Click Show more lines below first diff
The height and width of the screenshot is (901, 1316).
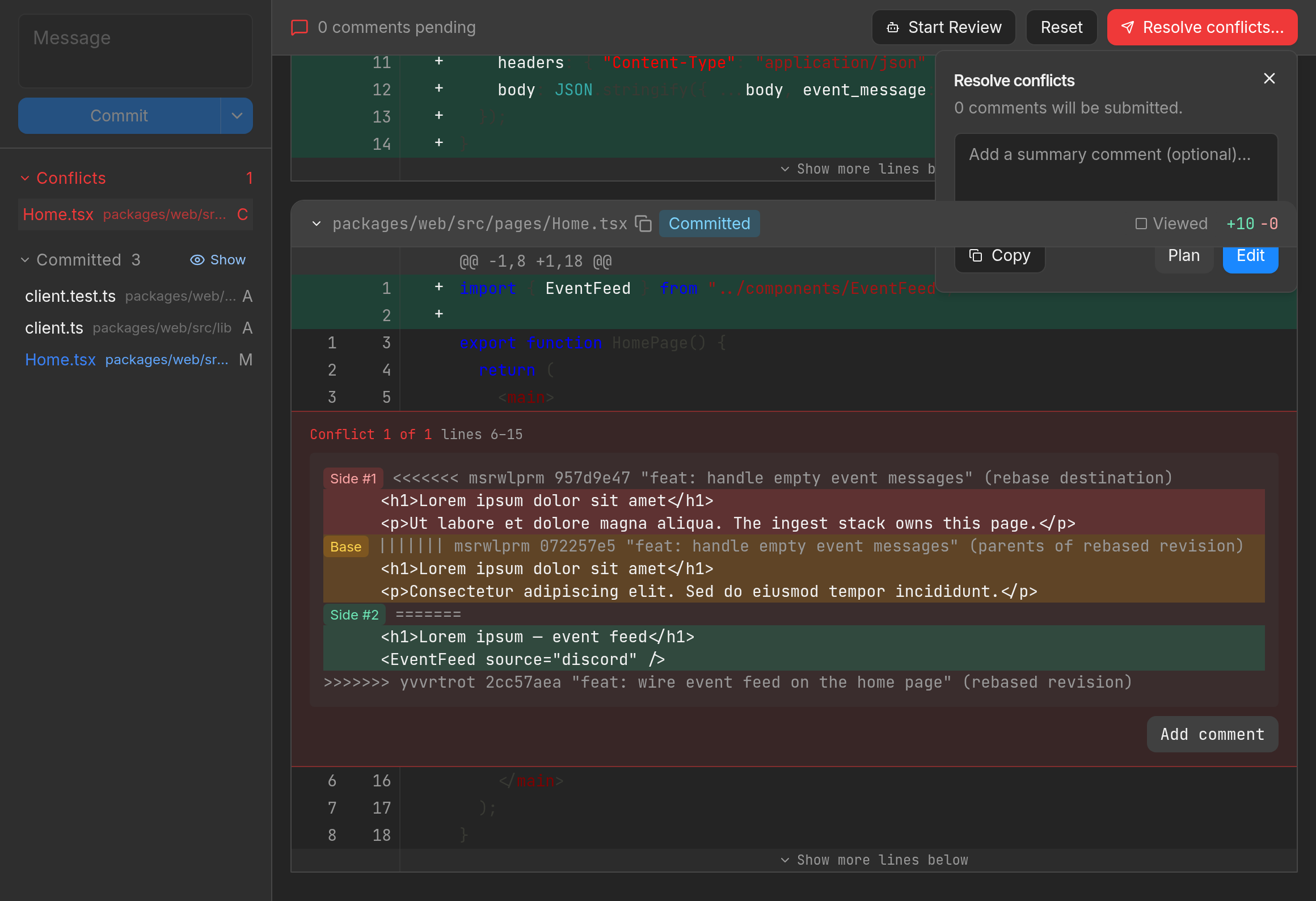(859, 169)
